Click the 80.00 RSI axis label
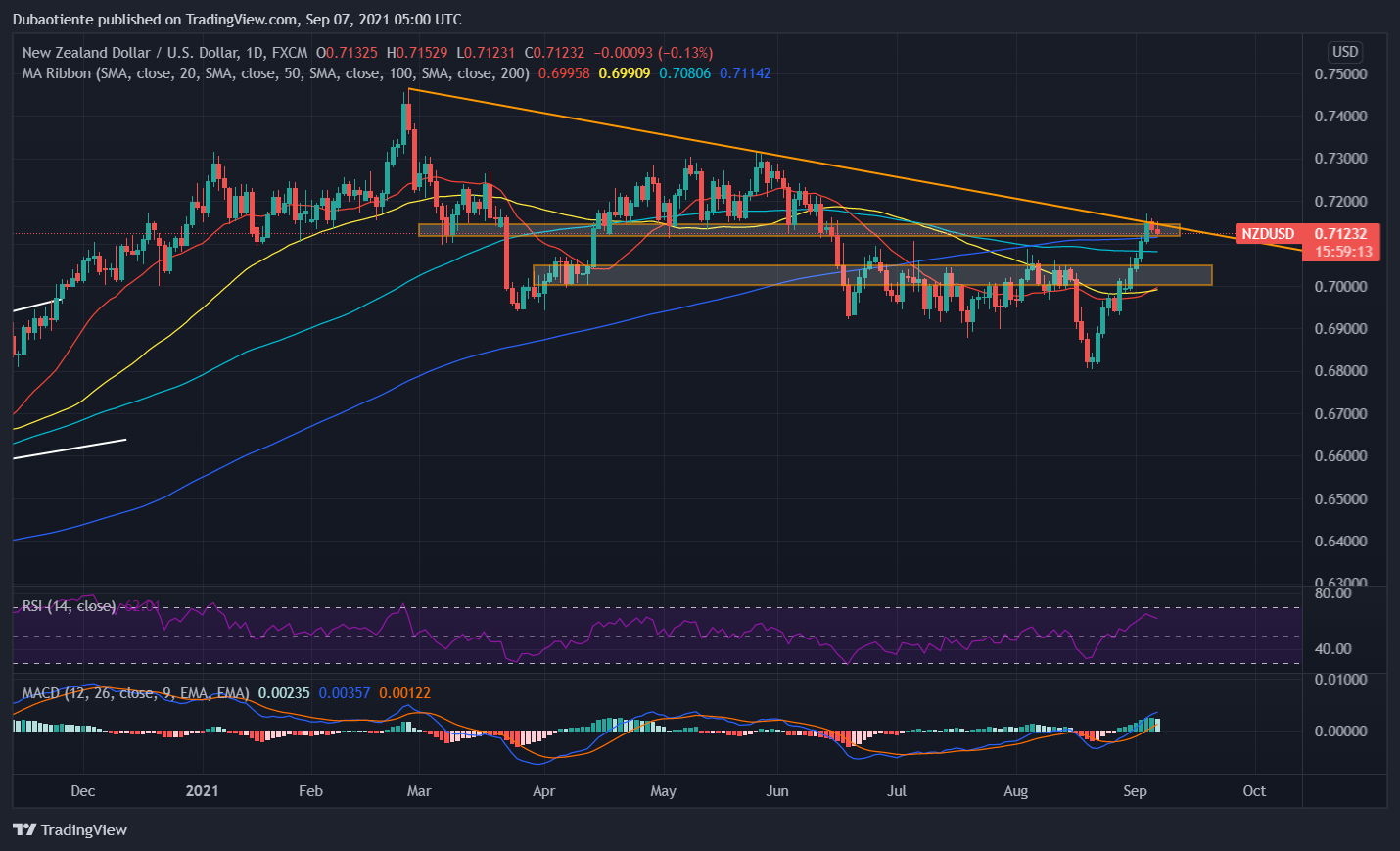1400x851 pixels. click(x=1333, y=593)
